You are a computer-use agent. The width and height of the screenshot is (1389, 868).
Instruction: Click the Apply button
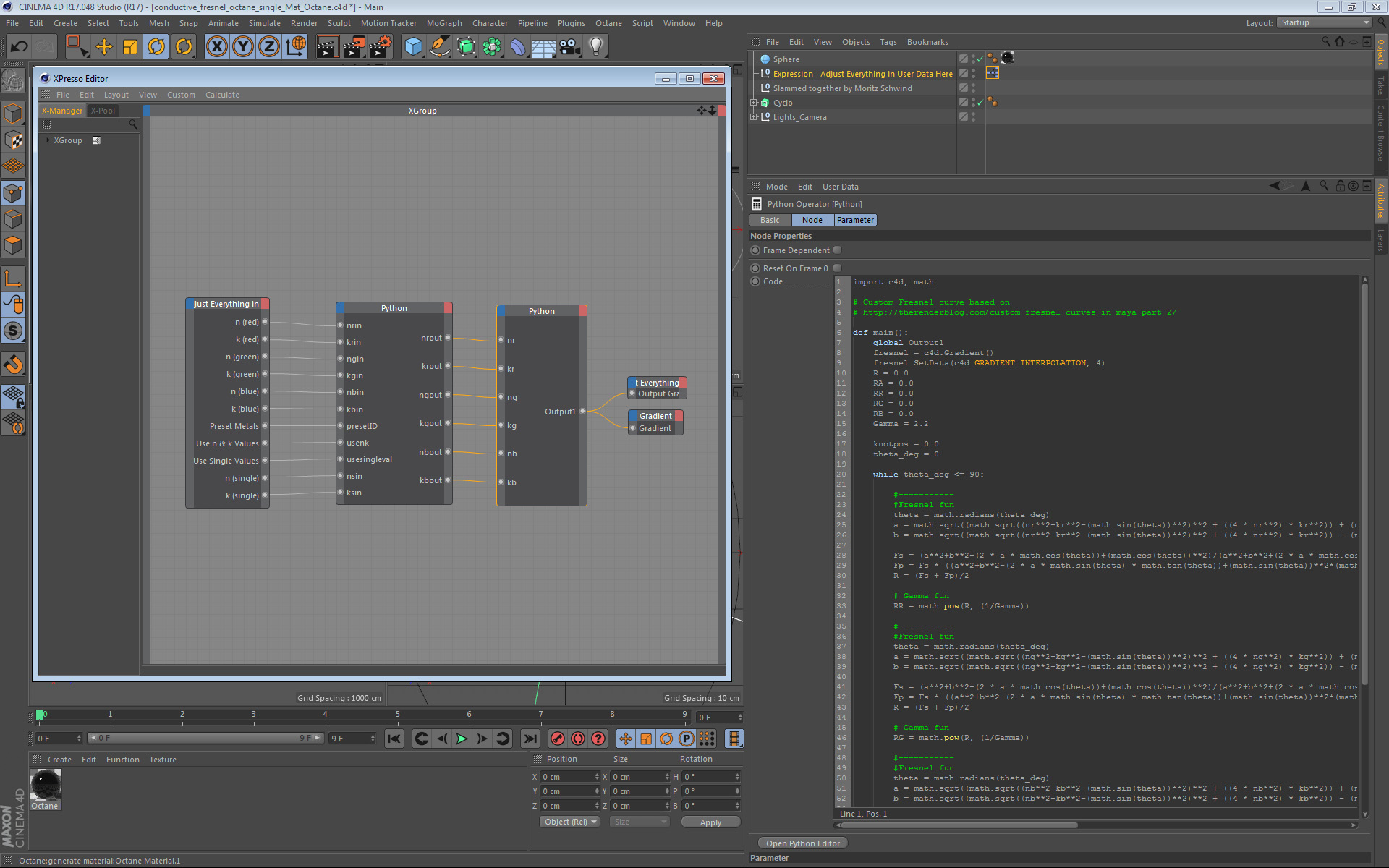pyautogui.click(x=710, y=822)
